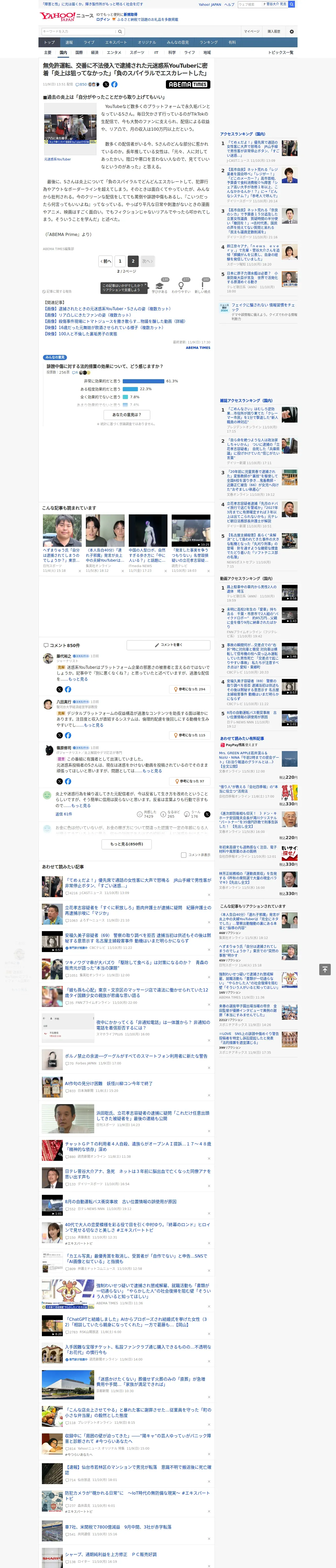Select the スポーツ category

[137, 52]
